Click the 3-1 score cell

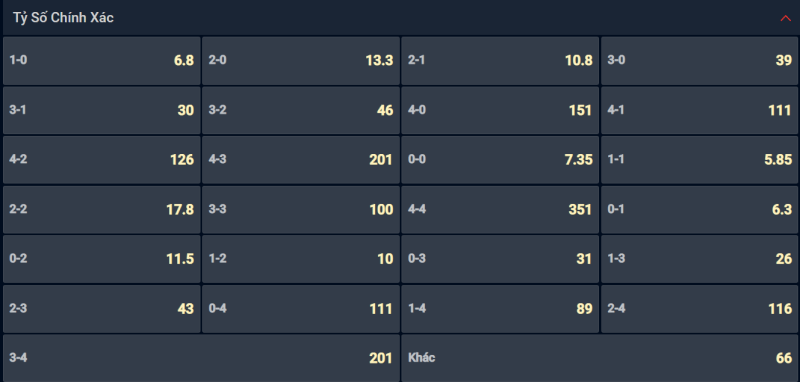pos(102,110)
